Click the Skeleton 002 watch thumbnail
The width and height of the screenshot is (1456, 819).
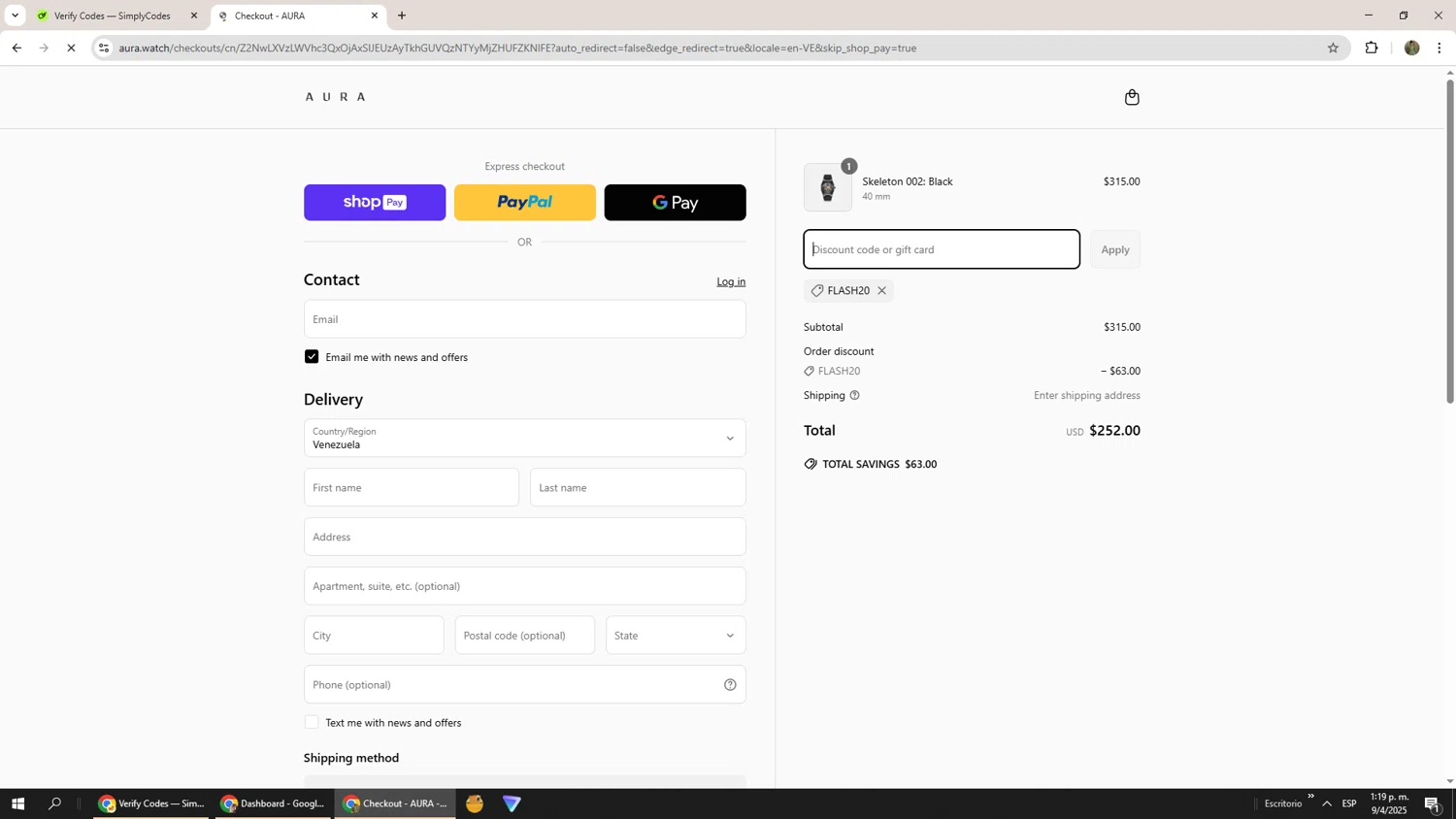[828, 187]
